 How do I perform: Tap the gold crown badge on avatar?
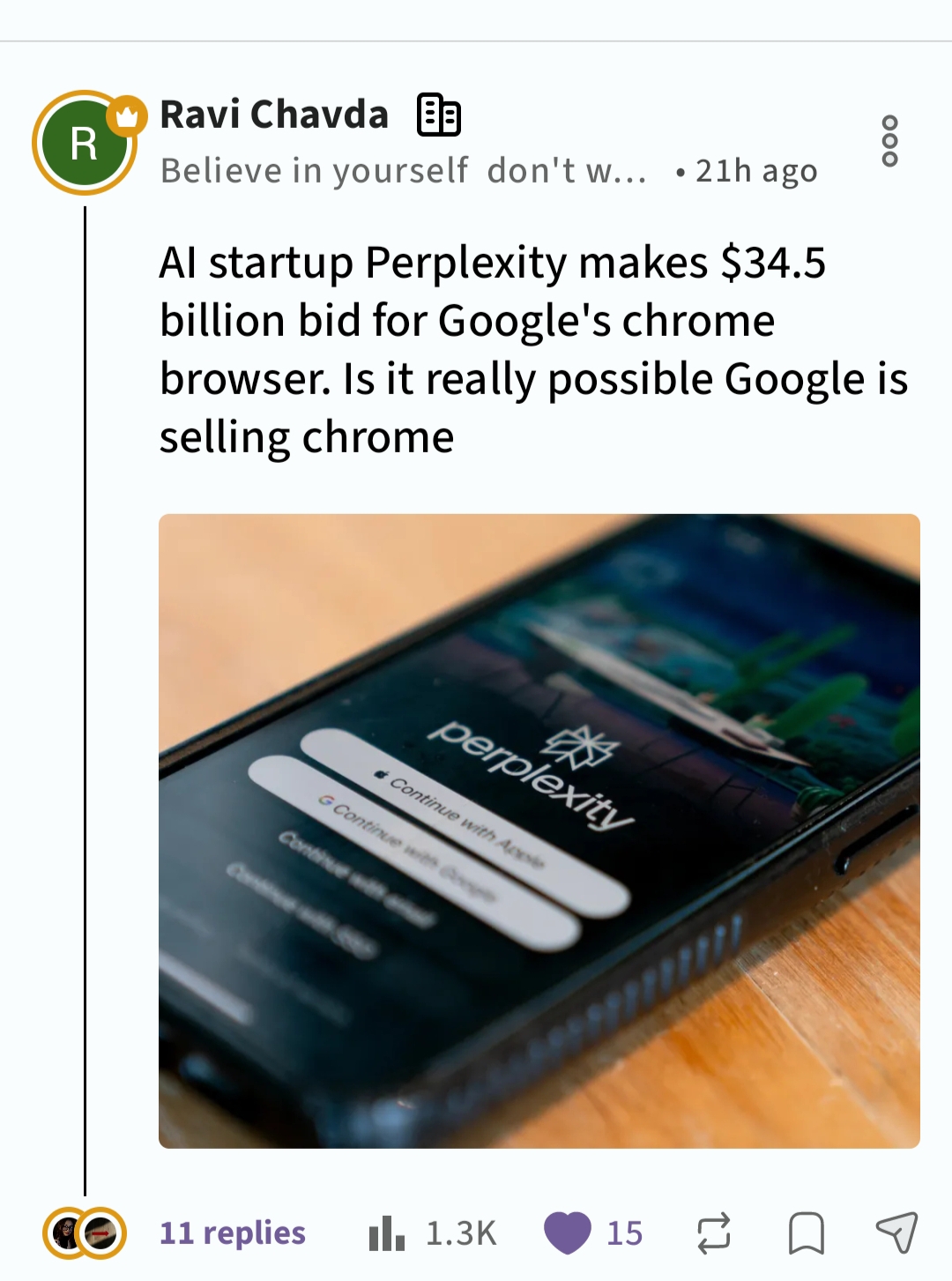point(127,115)
